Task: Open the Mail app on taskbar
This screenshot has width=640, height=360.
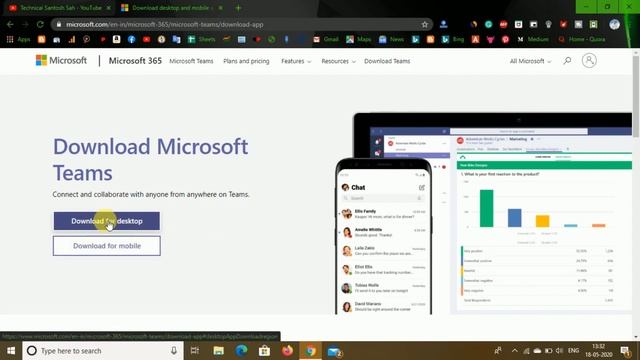Action: coord(334,351)
